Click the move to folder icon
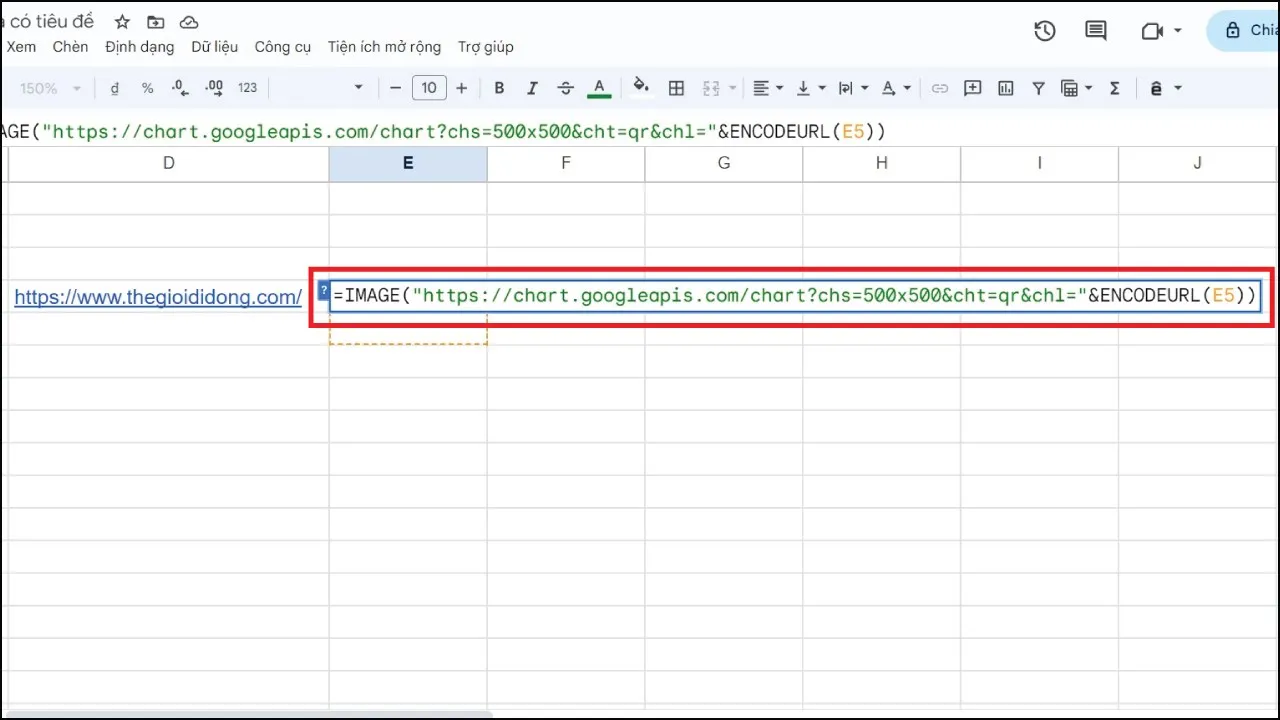Image resolution: width=1280 pixels, height=720 pixels. [155, 22]
